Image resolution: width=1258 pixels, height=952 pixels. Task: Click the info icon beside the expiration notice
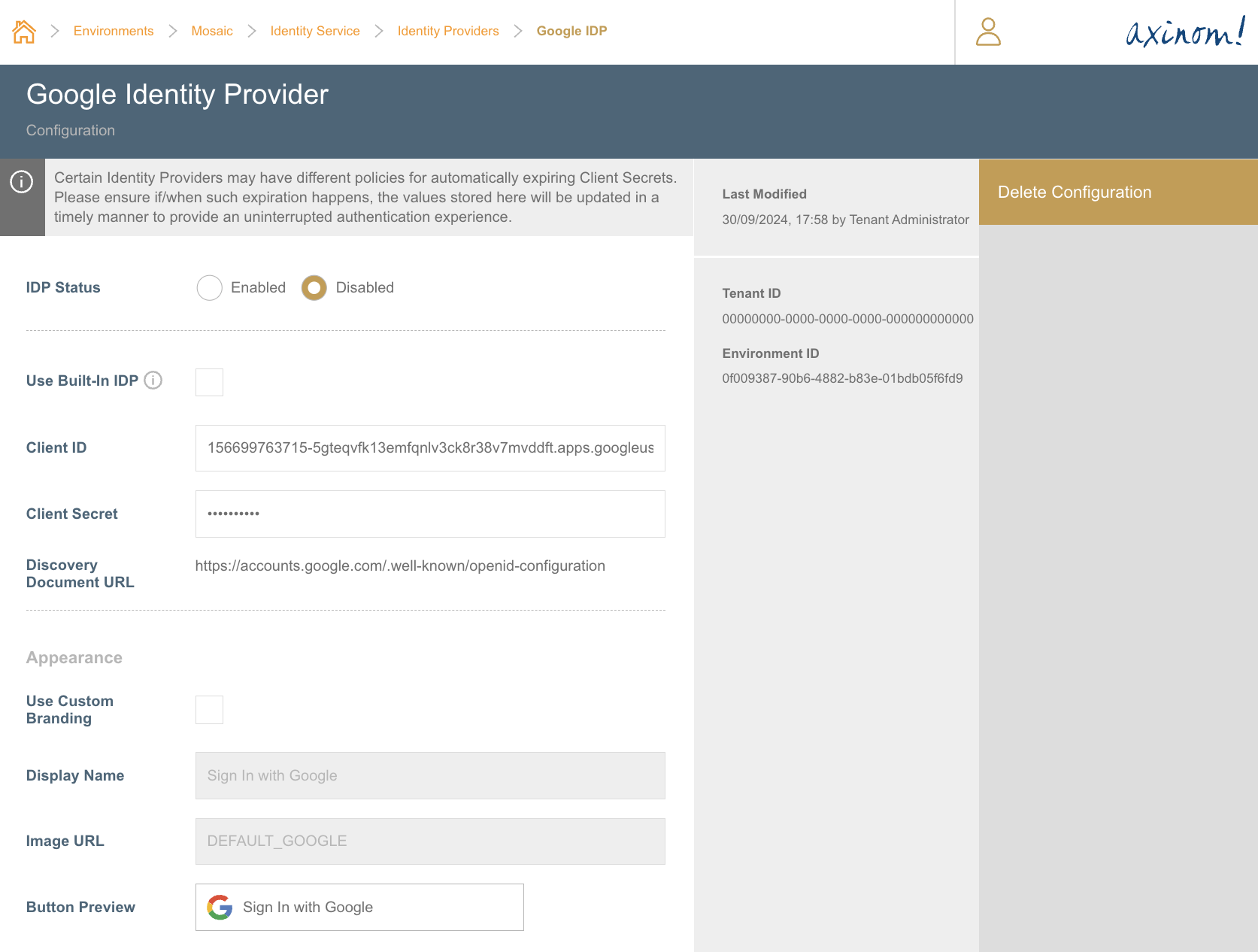(23, 182)
